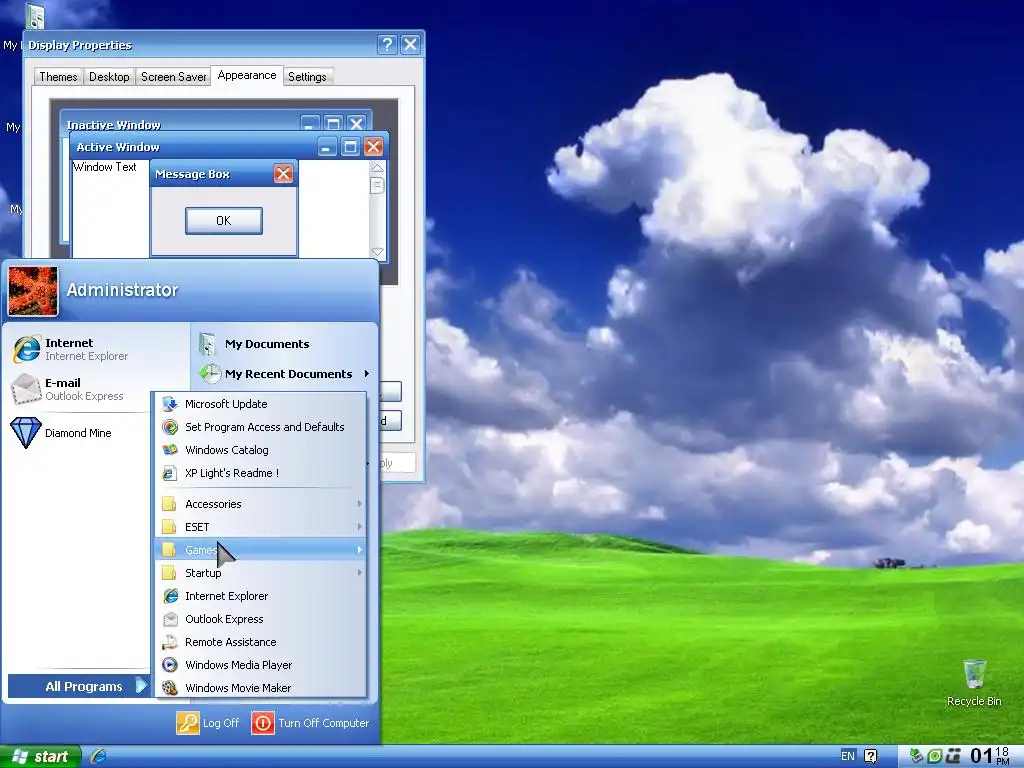Click the red Turn Off Computer icon
This screenshot has height=768, width=1024.
point(263,723)
